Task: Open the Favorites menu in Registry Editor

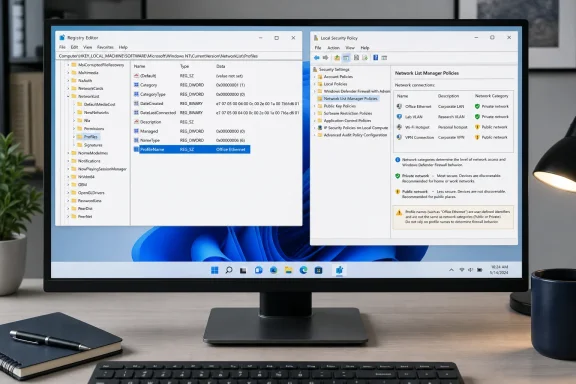Action: pyautogui.click(x=105, y=47)
